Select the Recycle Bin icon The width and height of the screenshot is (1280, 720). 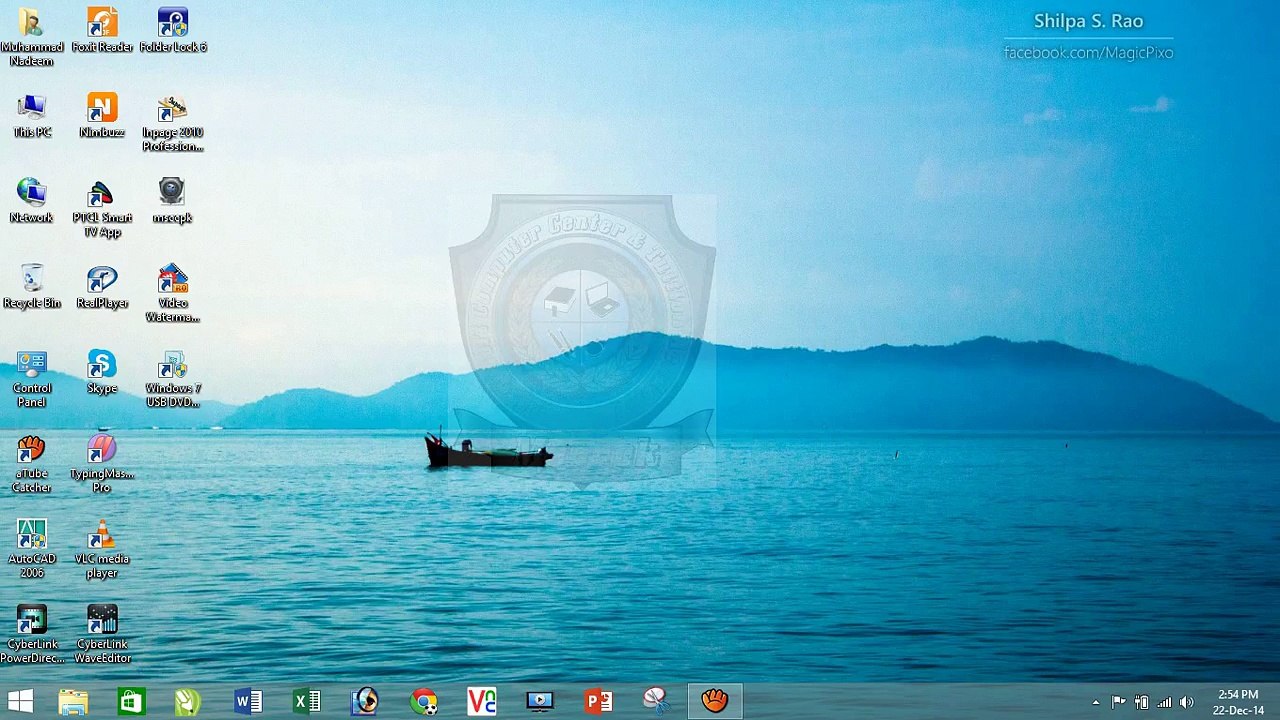[32, 286]
